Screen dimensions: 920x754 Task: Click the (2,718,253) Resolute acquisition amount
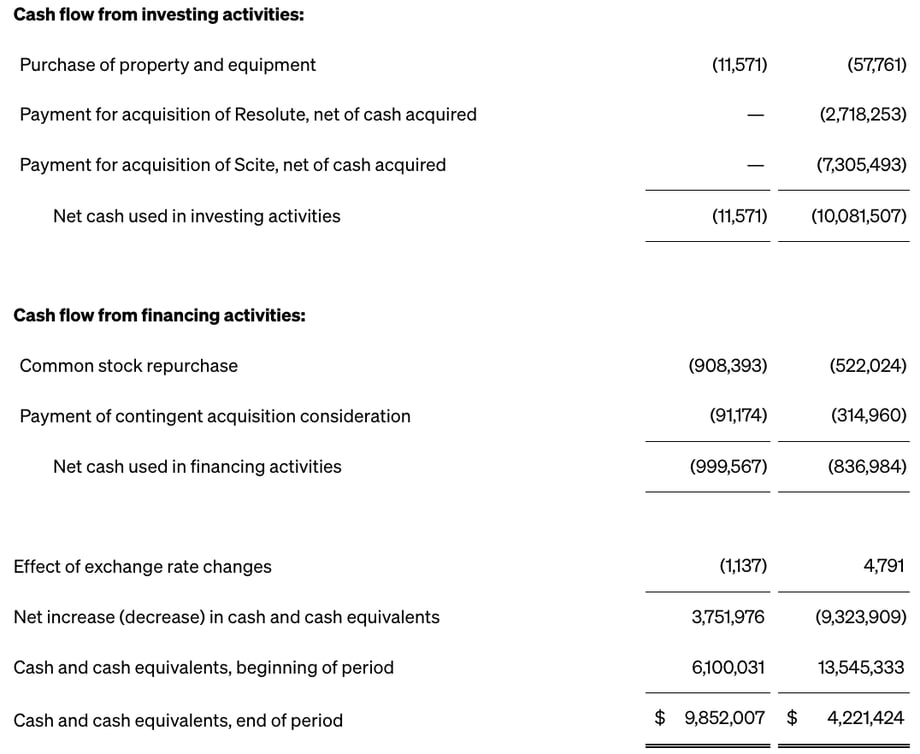pyautogui.click(x=862, y=115)
